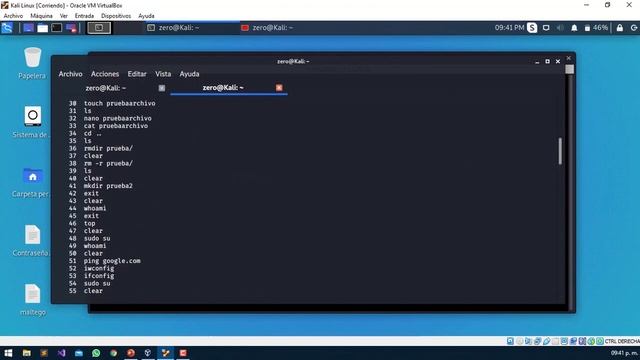This screenshot has width=640, height=360.
Task: Select the active second zero@Kali terminal tab
Action: tap(223, 88)
